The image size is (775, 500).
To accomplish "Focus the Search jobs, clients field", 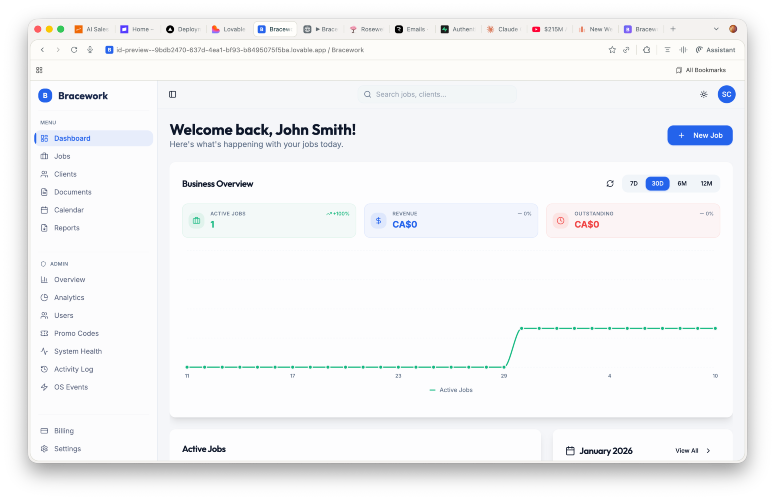I will pyautogui.click(x=437, y=94).
